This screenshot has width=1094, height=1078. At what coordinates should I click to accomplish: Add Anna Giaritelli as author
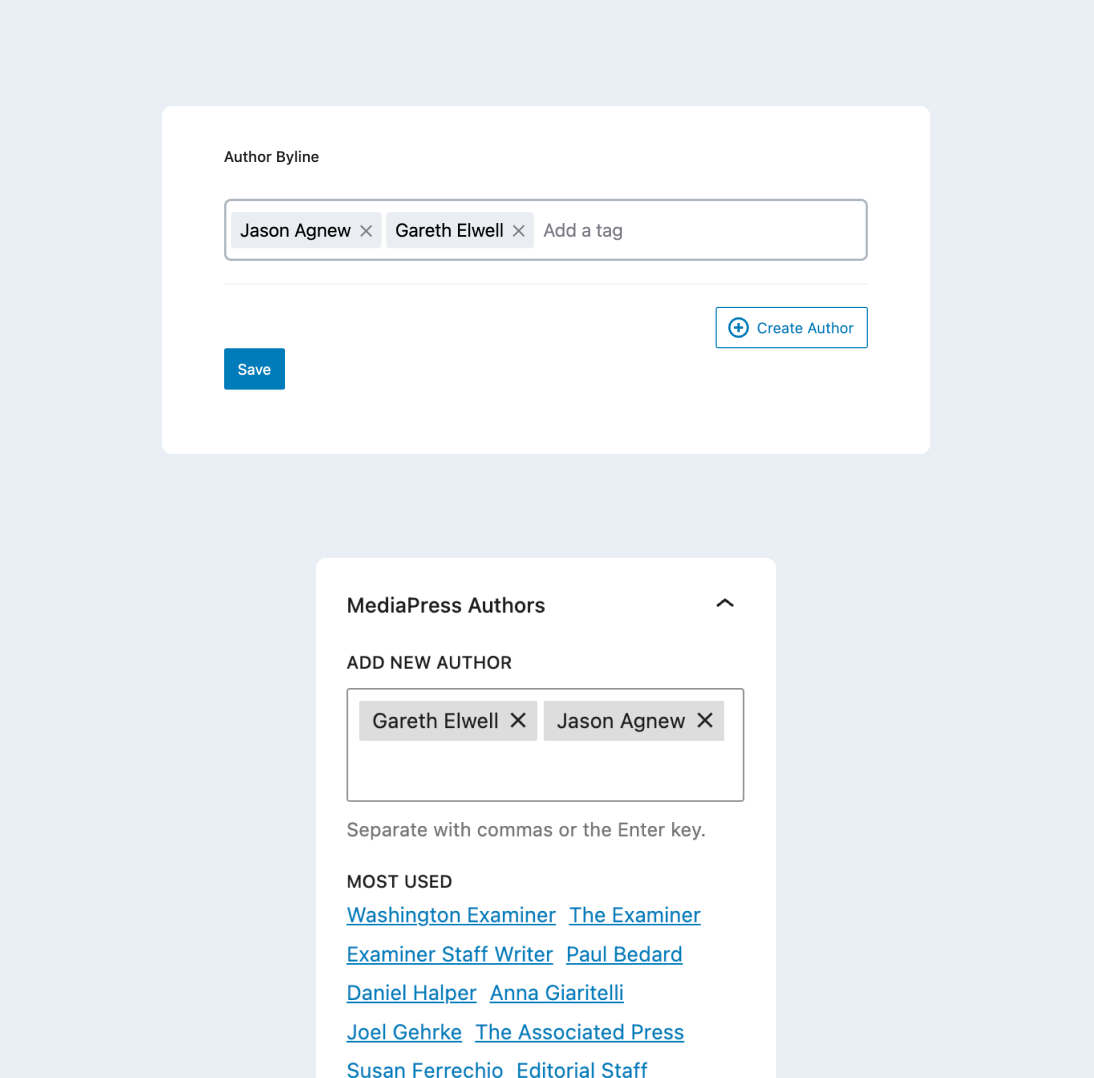(x=557, y=993)
